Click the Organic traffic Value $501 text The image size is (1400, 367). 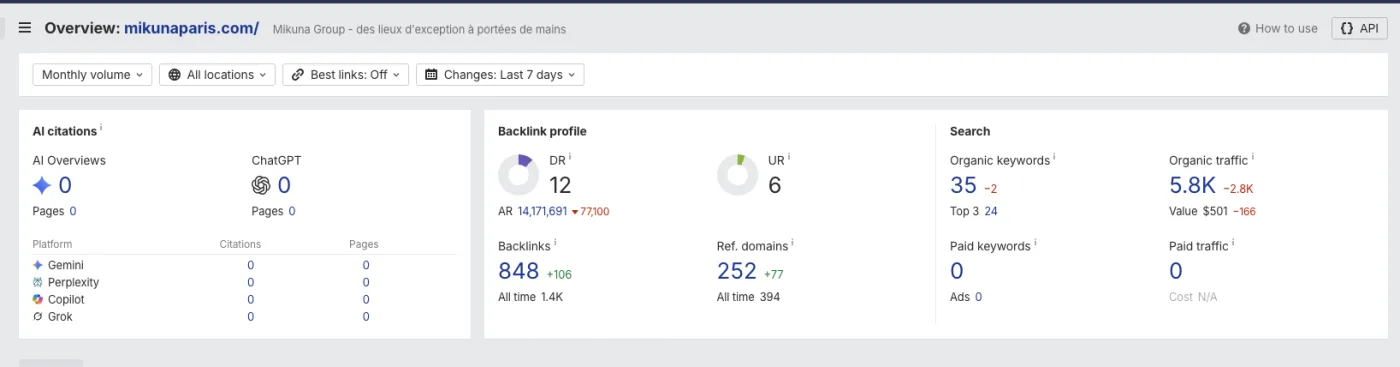(x=1198, y=211)
